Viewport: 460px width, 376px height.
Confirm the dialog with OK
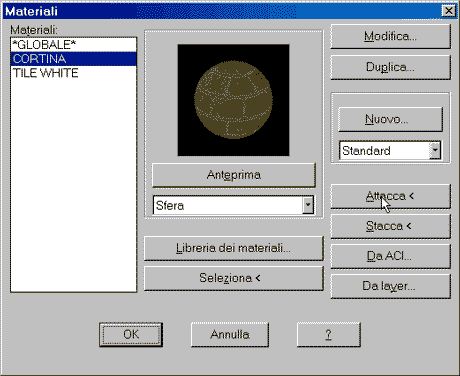click(x=131, y=334)
